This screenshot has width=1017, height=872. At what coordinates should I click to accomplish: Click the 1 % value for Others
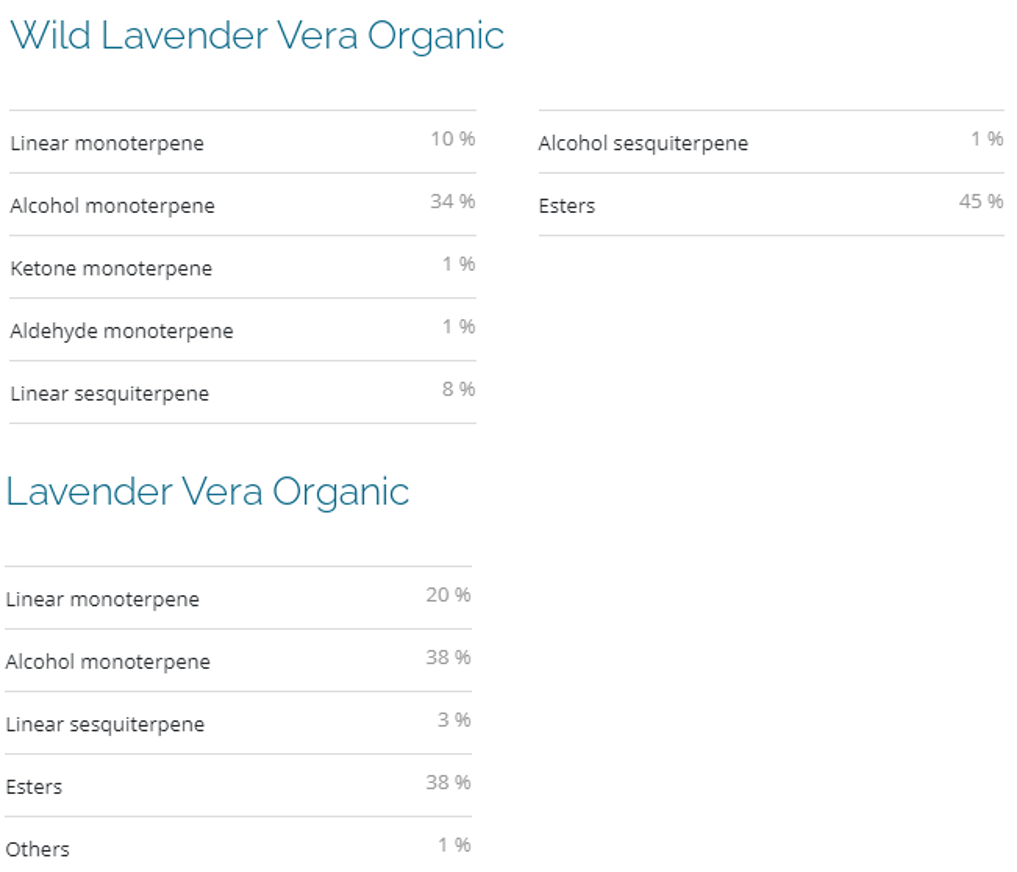453,845
